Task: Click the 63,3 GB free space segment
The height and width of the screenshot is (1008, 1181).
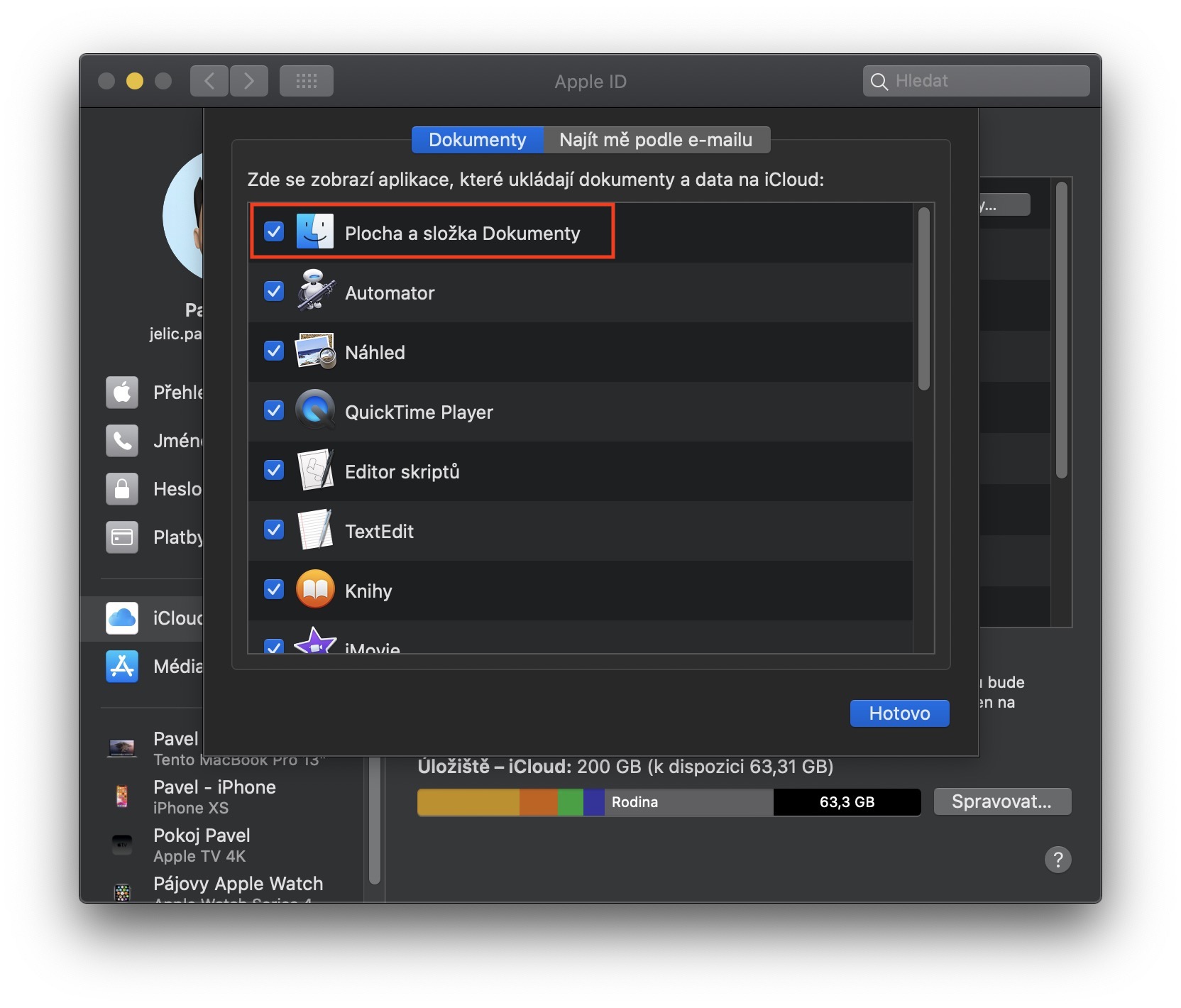Action: (x=847, y=802)
